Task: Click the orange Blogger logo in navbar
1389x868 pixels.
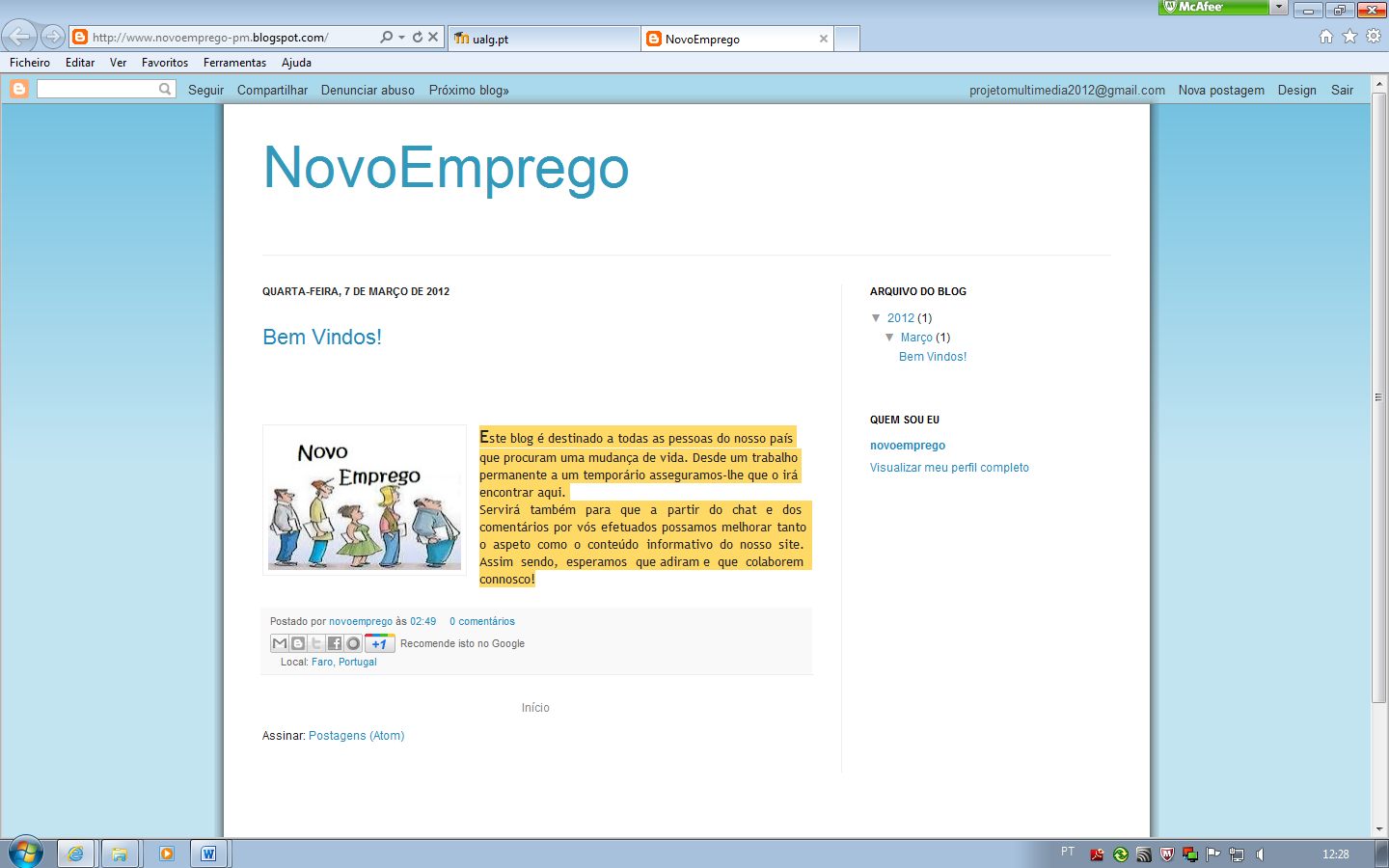Action: (x=18, y=89)
